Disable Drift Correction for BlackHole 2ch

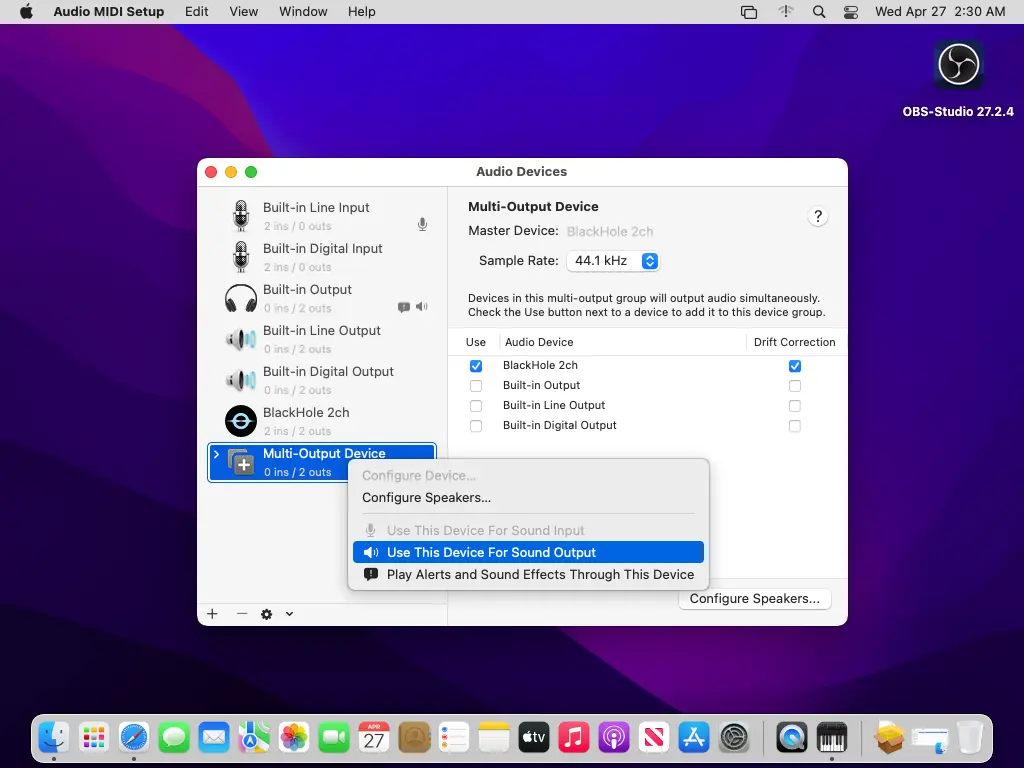(x=795, y=366)
